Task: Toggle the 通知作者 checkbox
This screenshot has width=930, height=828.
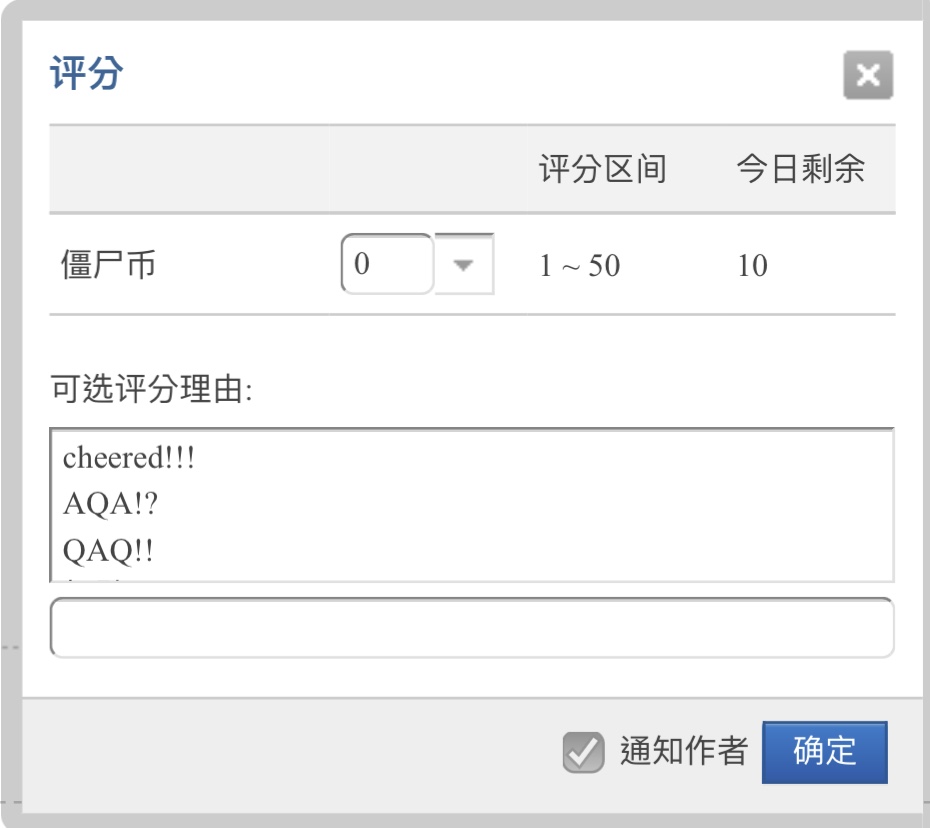Action: 583,752
